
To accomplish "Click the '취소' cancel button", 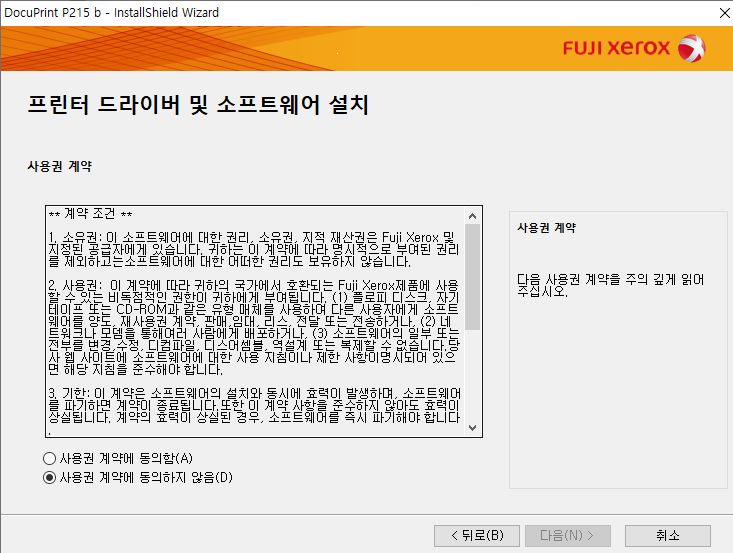I will tap(668, 535).
